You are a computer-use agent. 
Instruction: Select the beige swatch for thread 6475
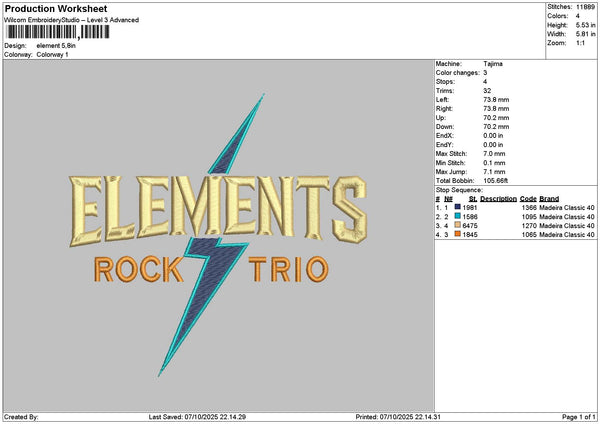457,225
